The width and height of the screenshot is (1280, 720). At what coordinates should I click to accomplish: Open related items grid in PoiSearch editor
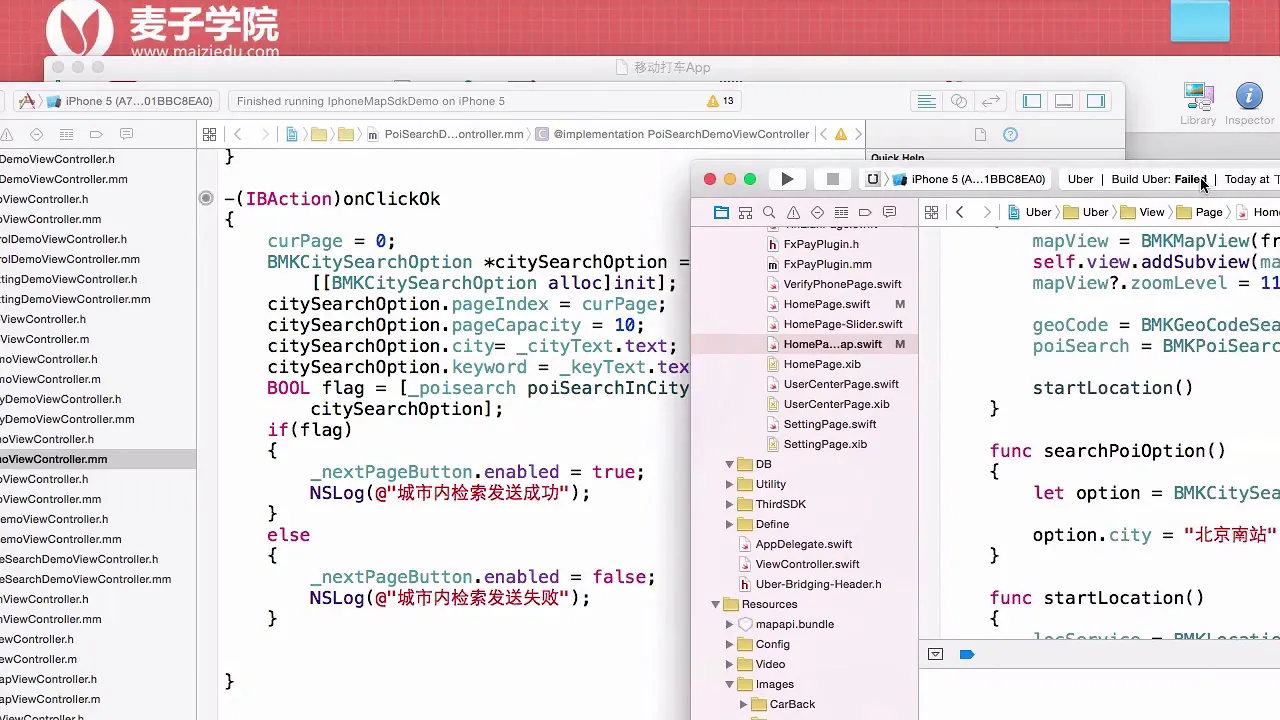(x=209, y=134)
